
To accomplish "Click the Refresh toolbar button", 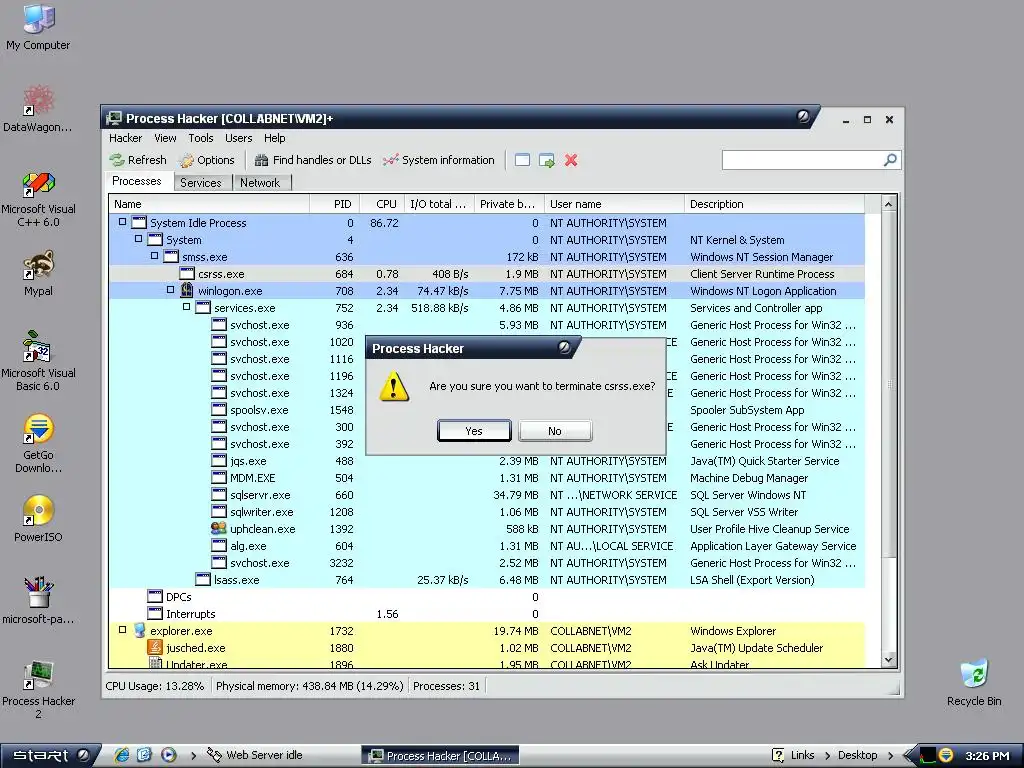I will [x=138, y=160].
